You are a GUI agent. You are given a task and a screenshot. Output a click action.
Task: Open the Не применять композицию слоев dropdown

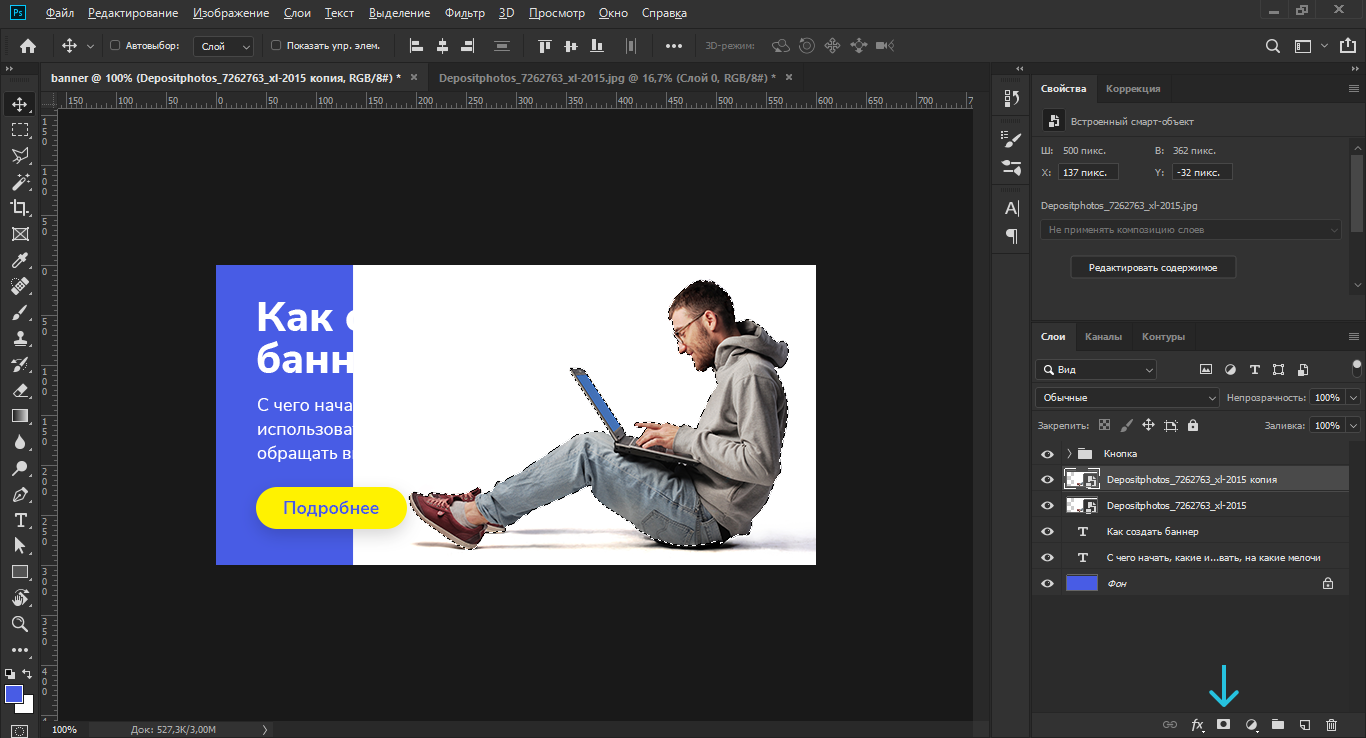coord(1191,229)
